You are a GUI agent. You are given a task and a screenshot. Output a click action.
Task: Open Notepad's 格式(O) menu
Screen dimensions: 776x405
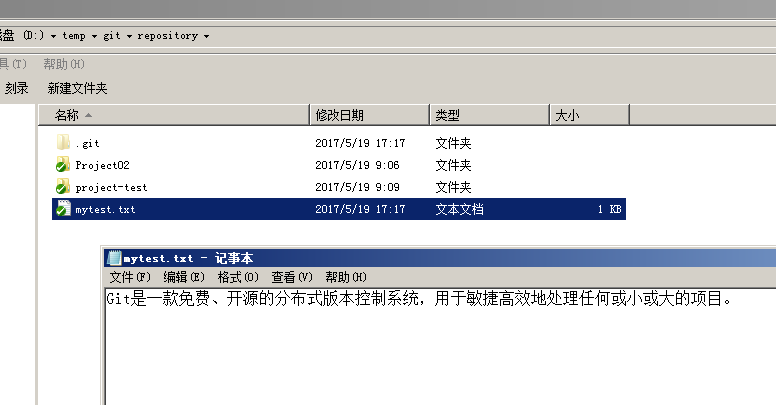(238, 277)
